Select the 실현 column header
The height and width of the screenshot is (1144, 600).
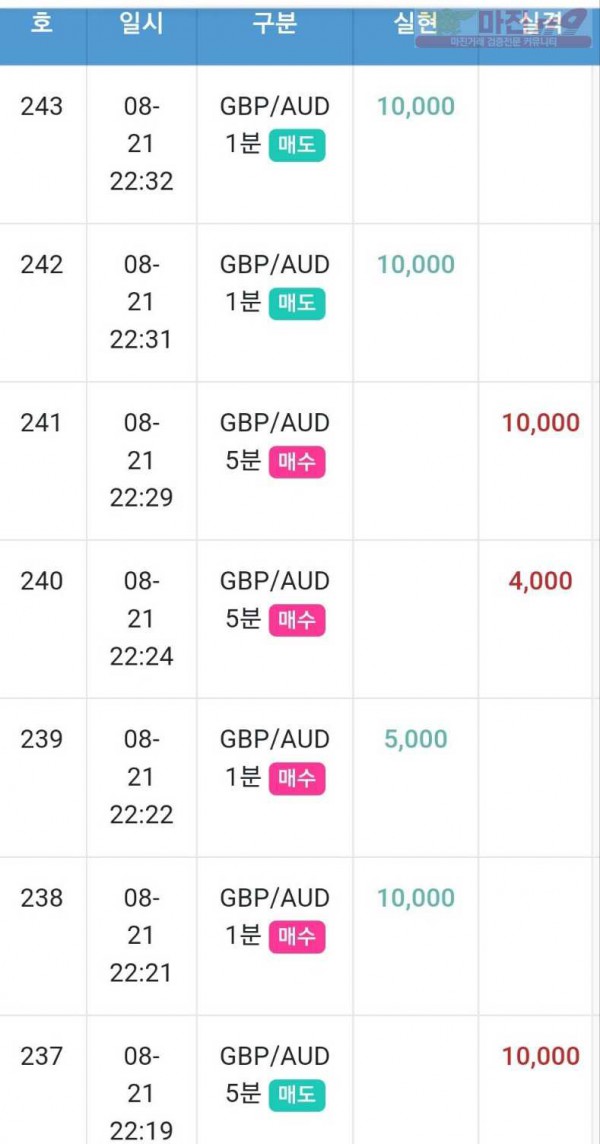(x=415, y=23)
